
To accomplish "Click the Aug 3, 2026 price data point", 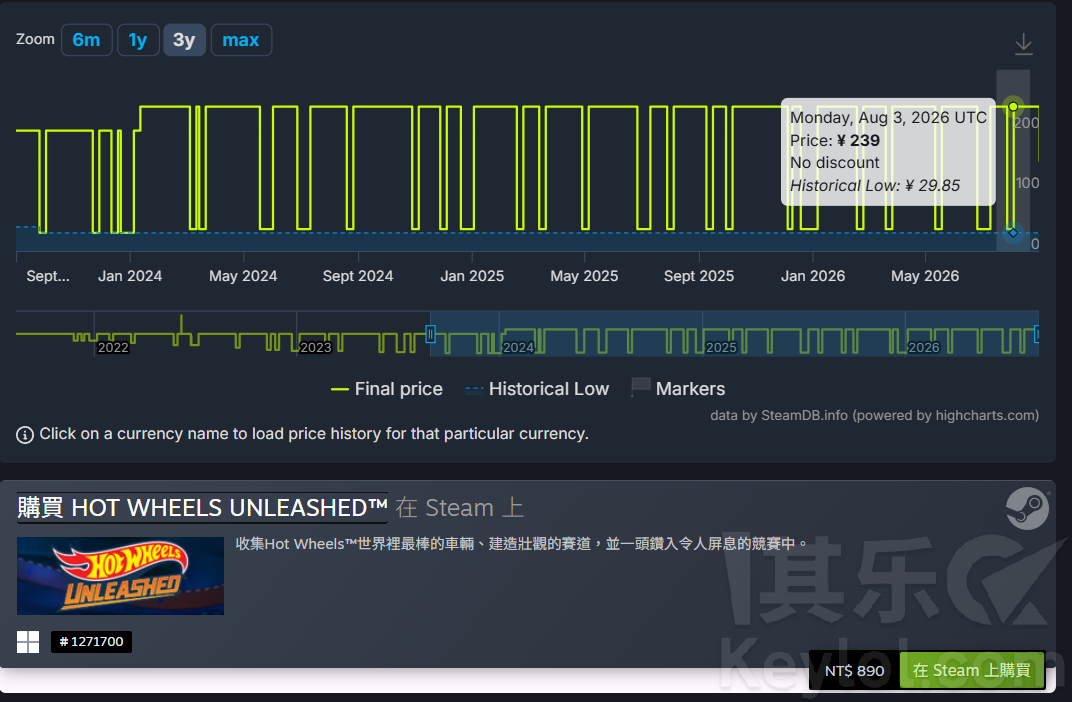I will click(x=1013, y=106).
